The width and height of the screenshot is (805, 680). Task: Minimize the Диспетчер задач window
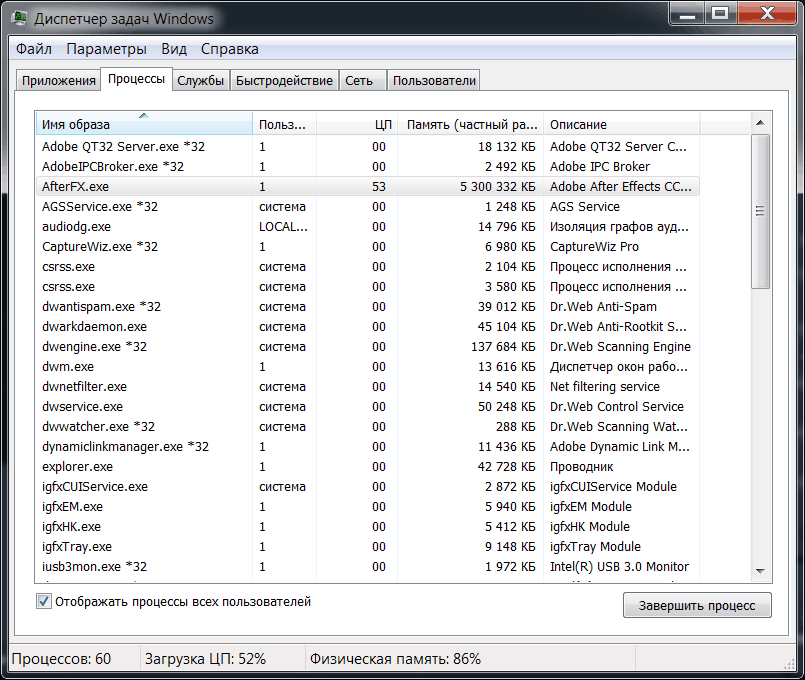(x=687, y=13)
